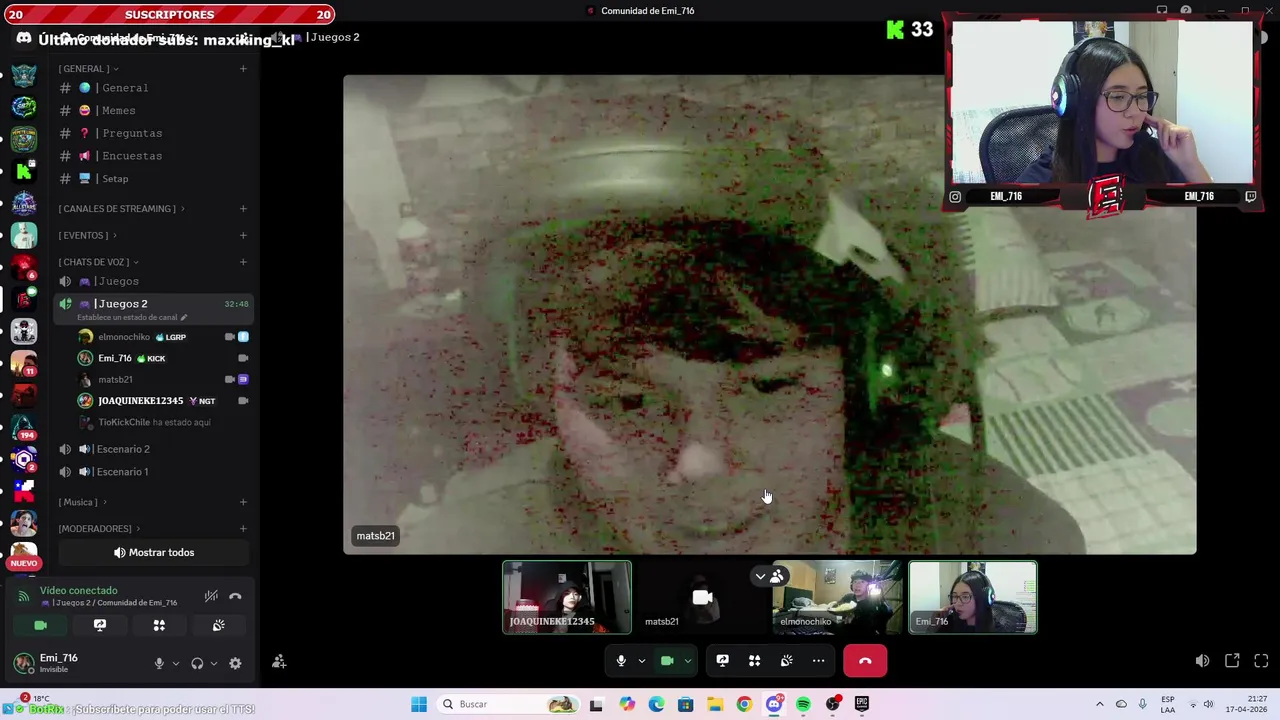Collapse the GENERAL category
This screenshot has height=720, width=1280.
tap(88, 69)
